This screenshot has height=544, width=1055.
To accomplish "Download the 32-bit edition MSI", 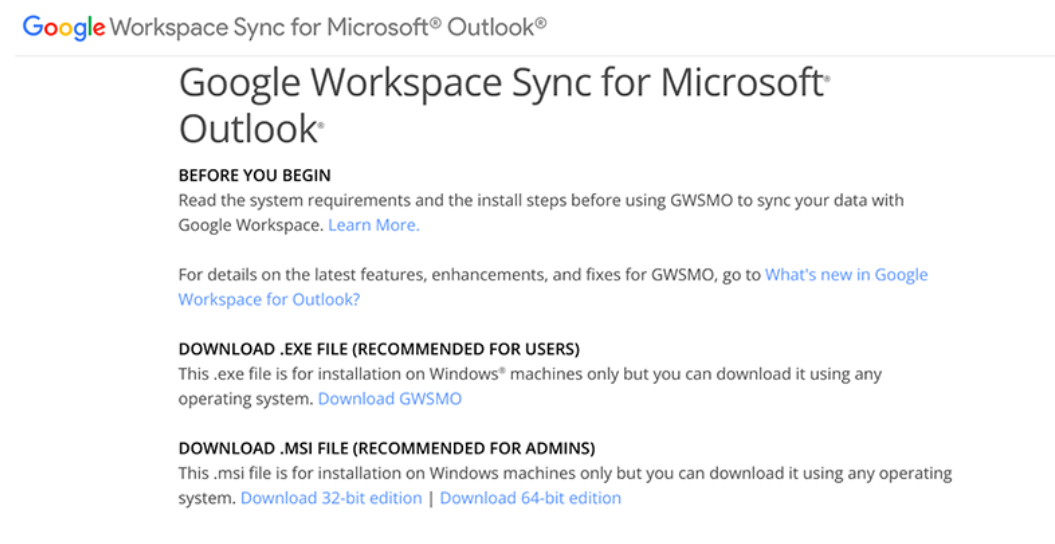I will point(331,498).
